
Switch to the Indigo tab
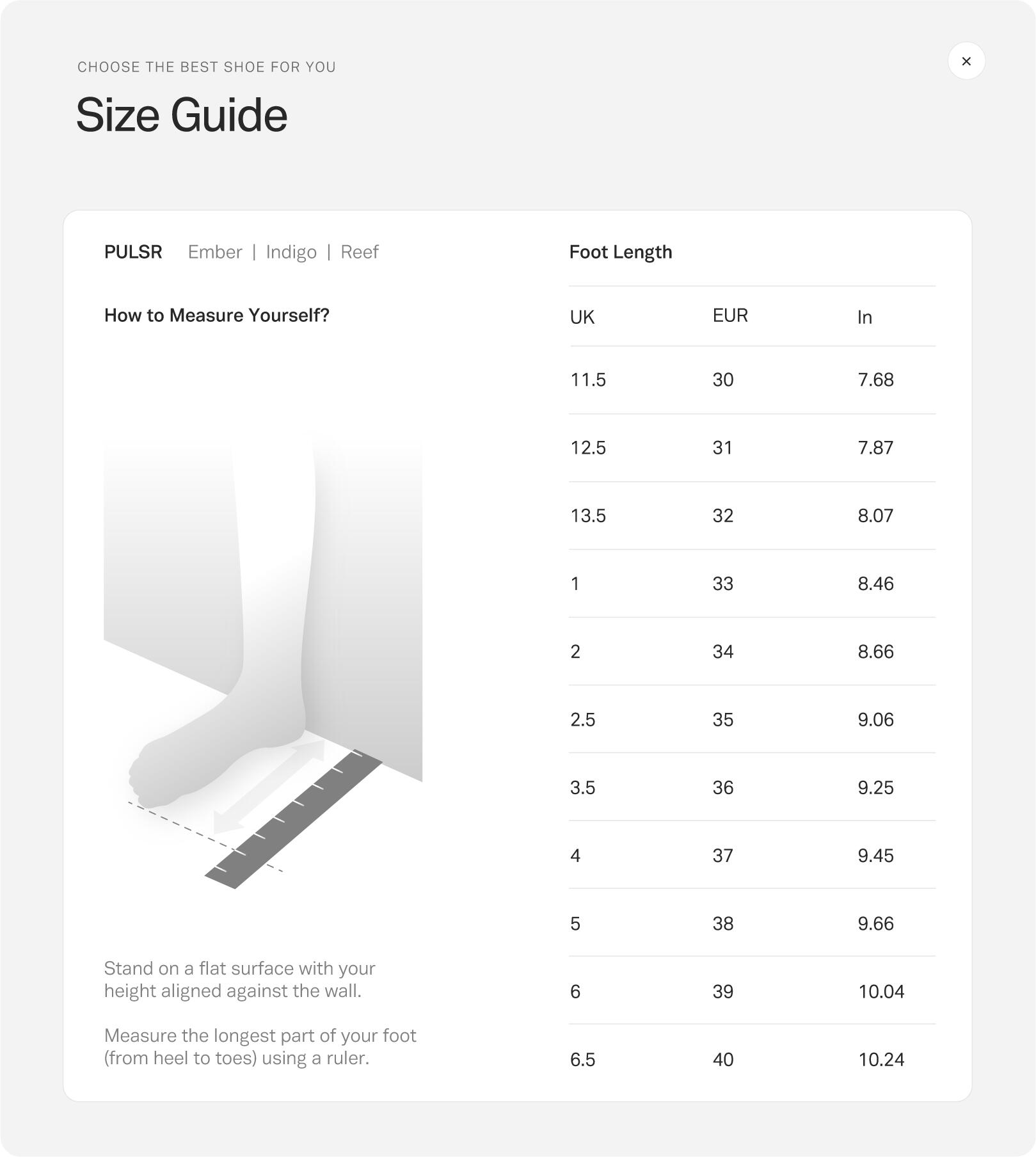pos(291,252)
